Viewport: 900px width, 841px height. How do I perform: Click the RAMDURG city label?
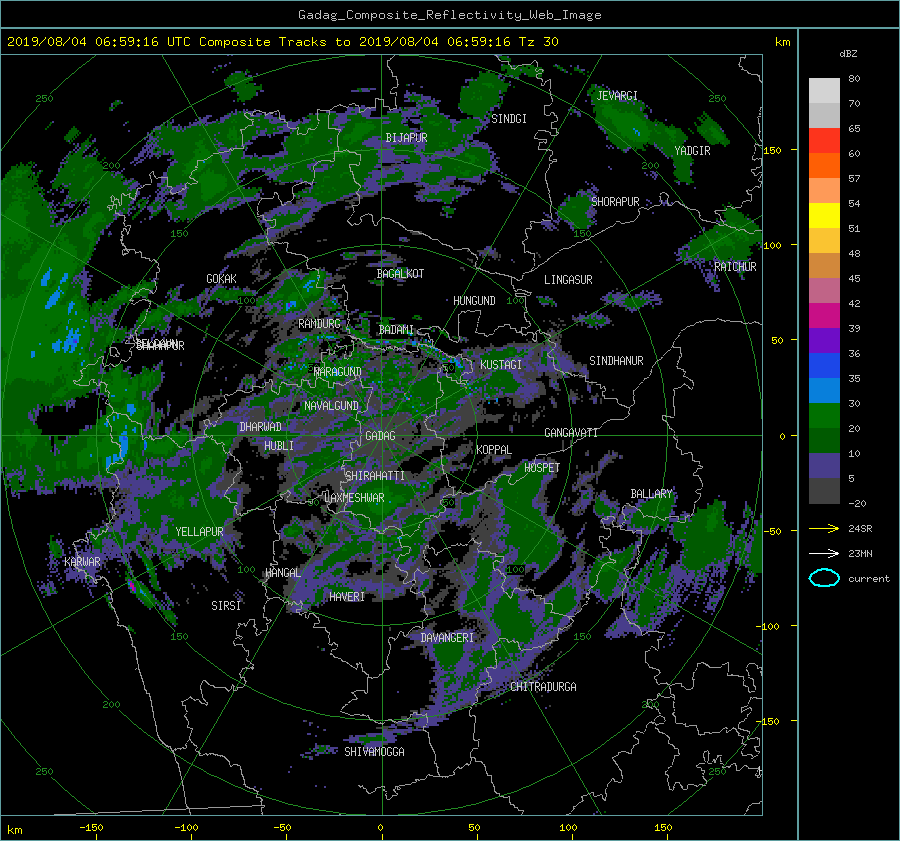319,324
